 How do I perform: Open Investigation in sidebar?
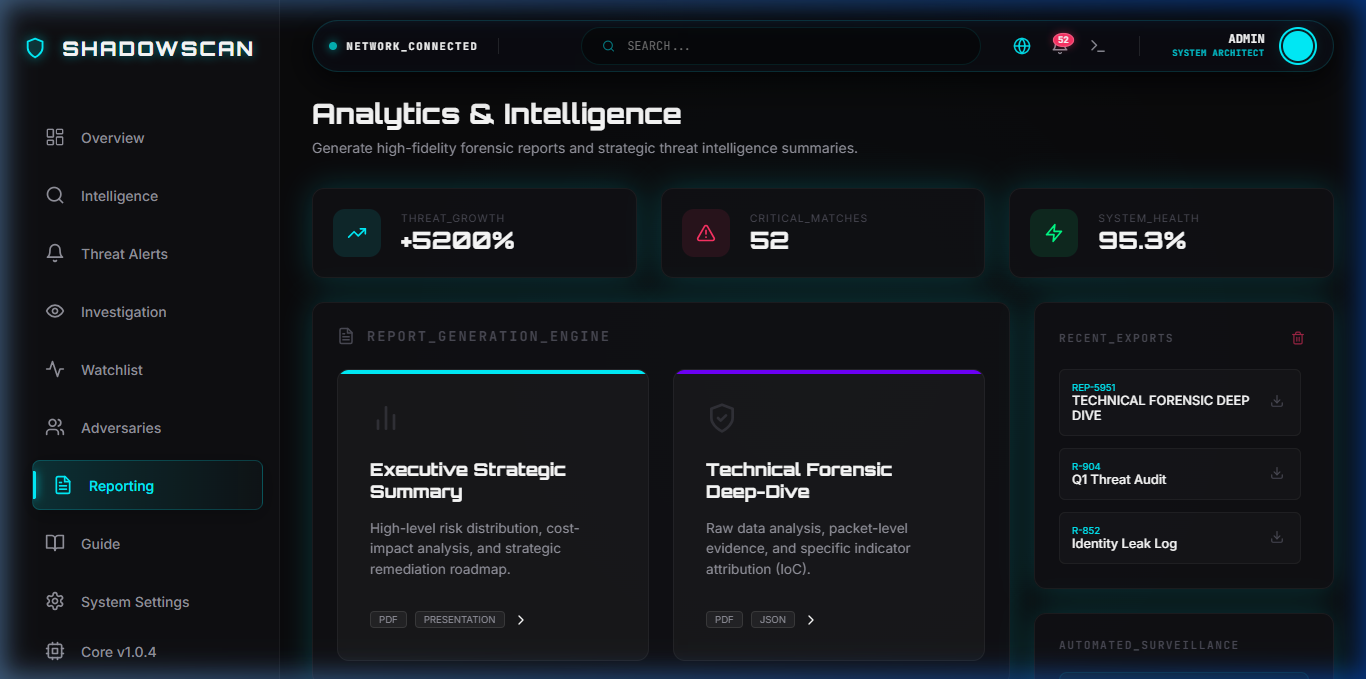click(148, 312)
